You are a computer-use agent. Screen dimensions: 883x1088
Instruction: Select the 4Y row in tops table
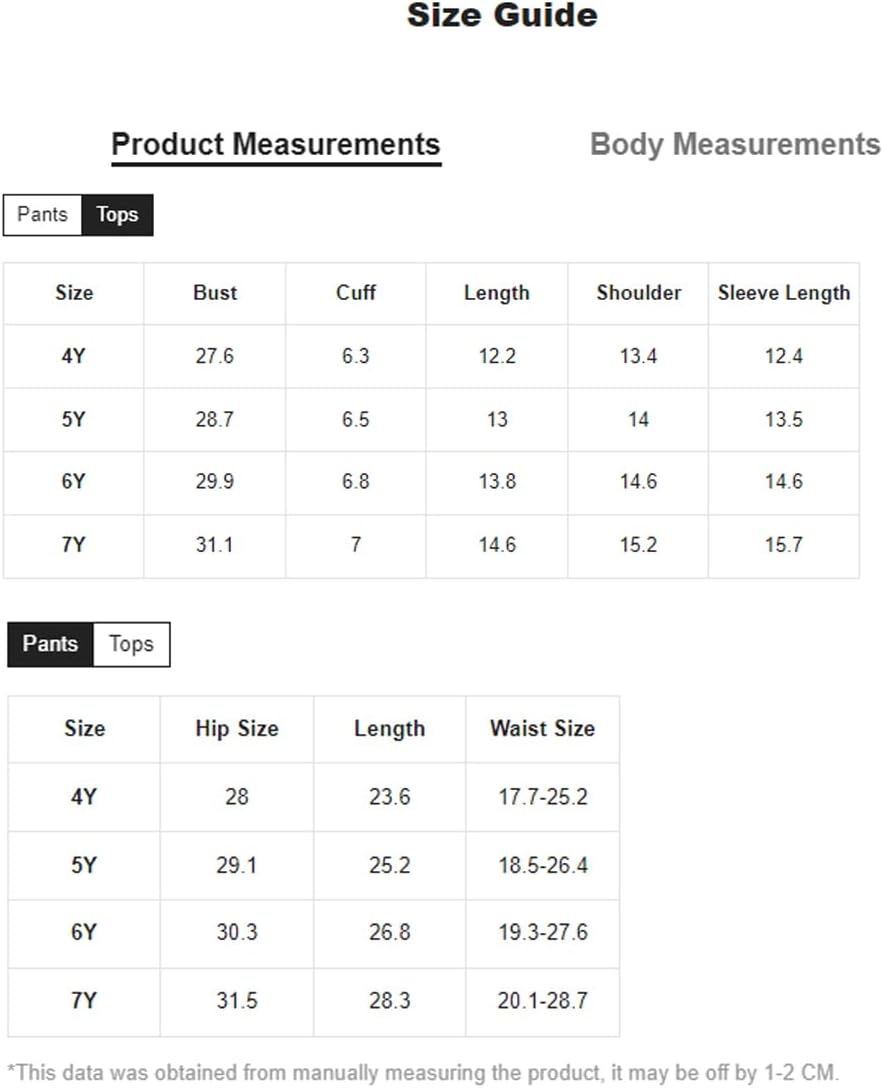coord(431,357)
